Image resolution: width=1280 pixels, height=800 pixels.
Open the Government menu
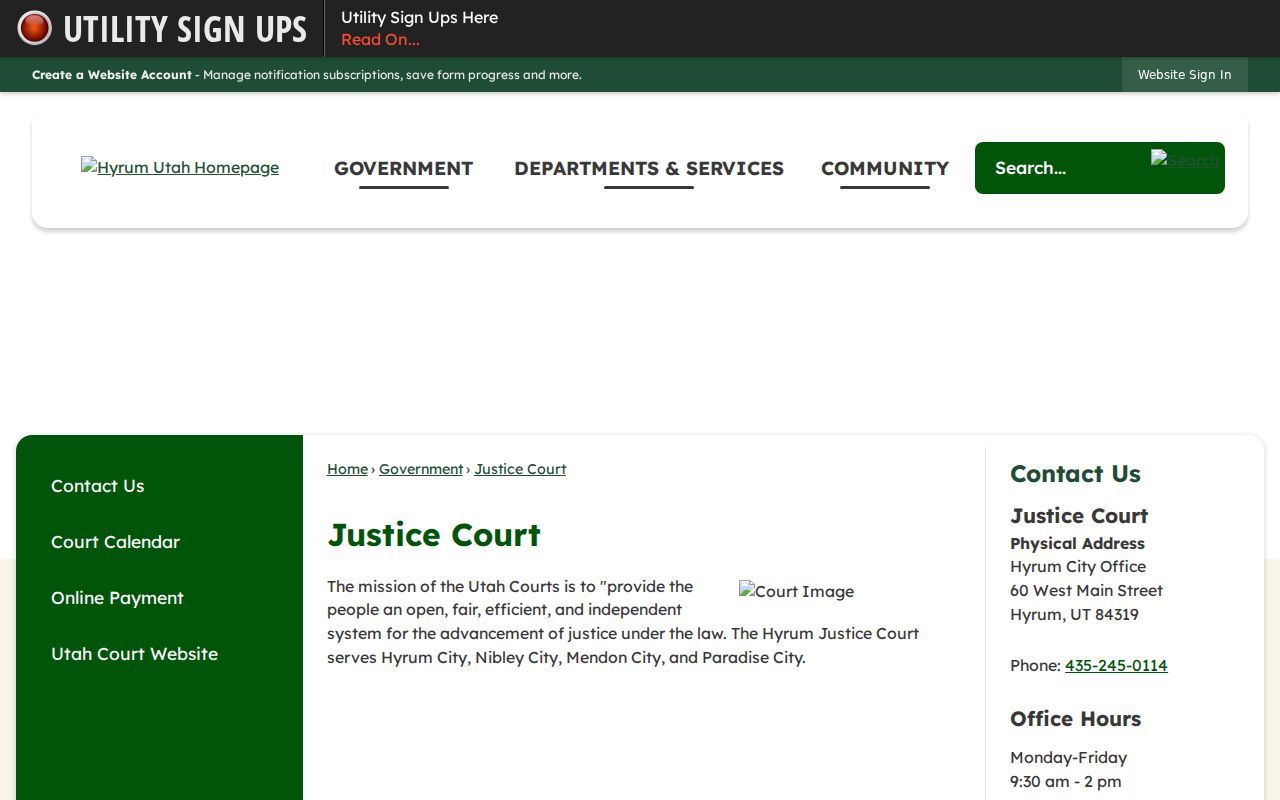(x=403, y=168)
